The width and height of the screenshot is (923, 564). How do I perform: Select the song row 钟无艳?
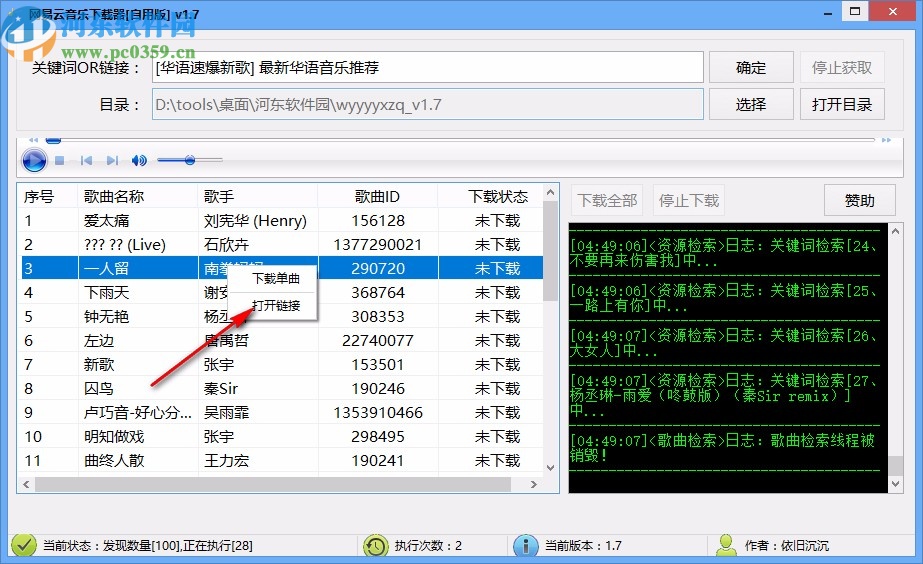[x=282, y=316]
